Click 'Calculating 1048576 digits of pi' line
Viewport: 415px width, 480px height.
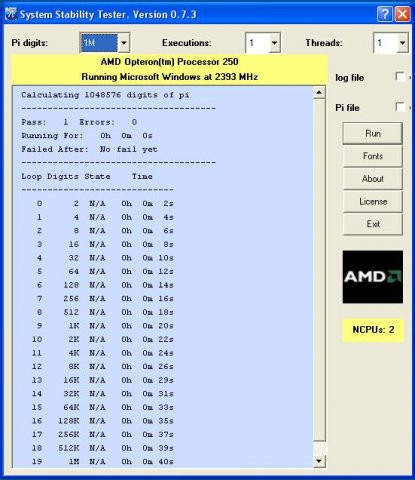tap(105, 95)
